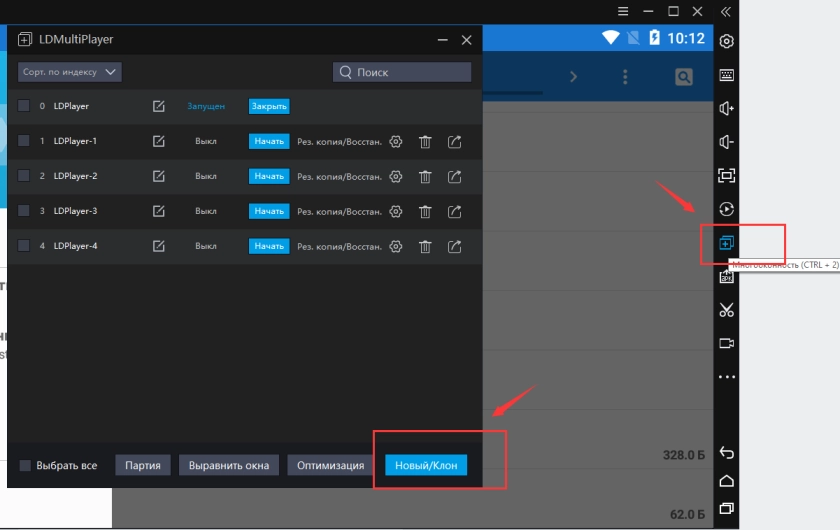
Task: Click Закрыть button for LDPlayer 0
Action: point(269,106)
